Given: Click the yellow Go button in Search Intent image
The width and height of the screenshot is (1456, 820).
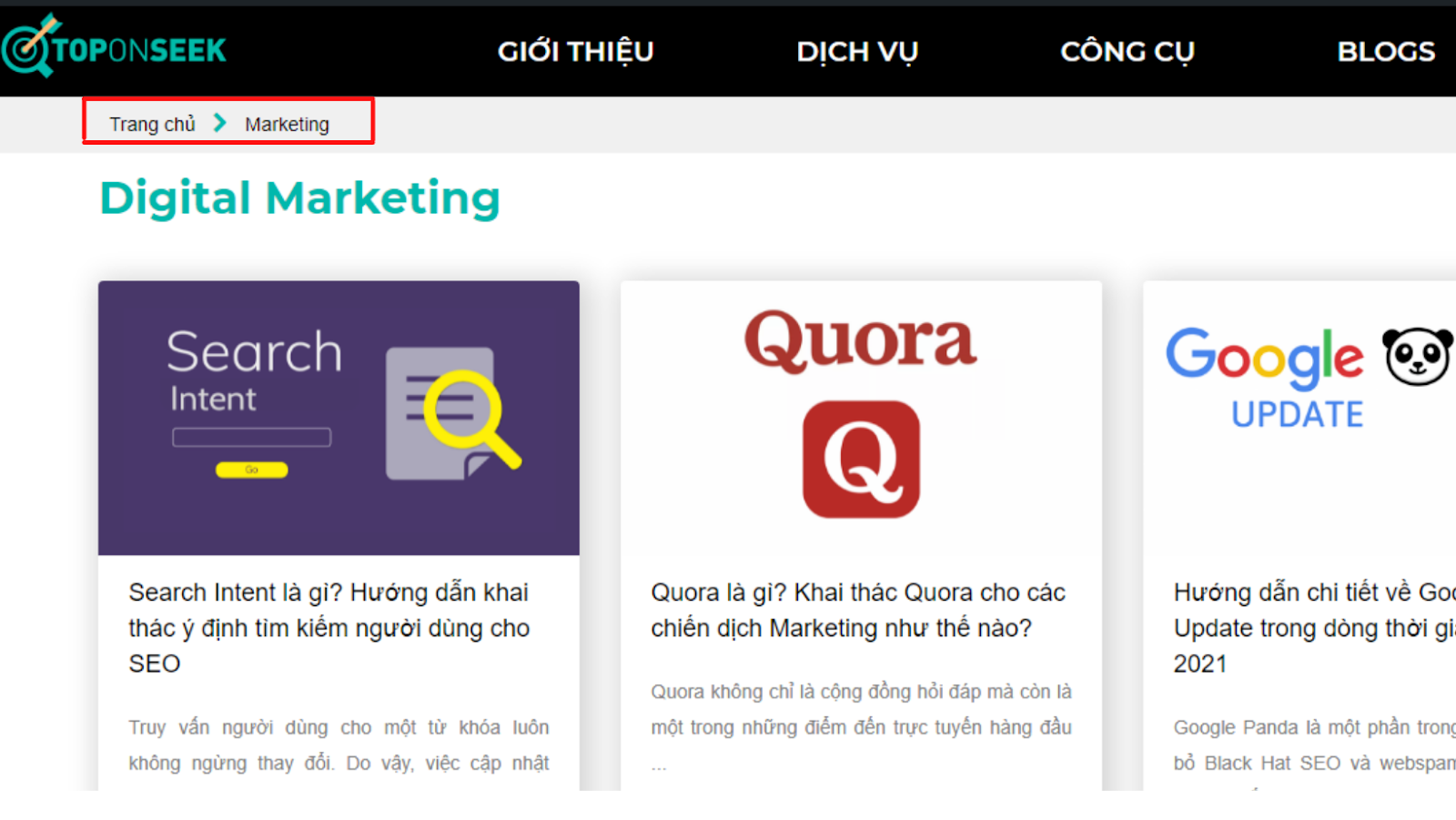Looking at the screenshot, I should pos(251,470).
